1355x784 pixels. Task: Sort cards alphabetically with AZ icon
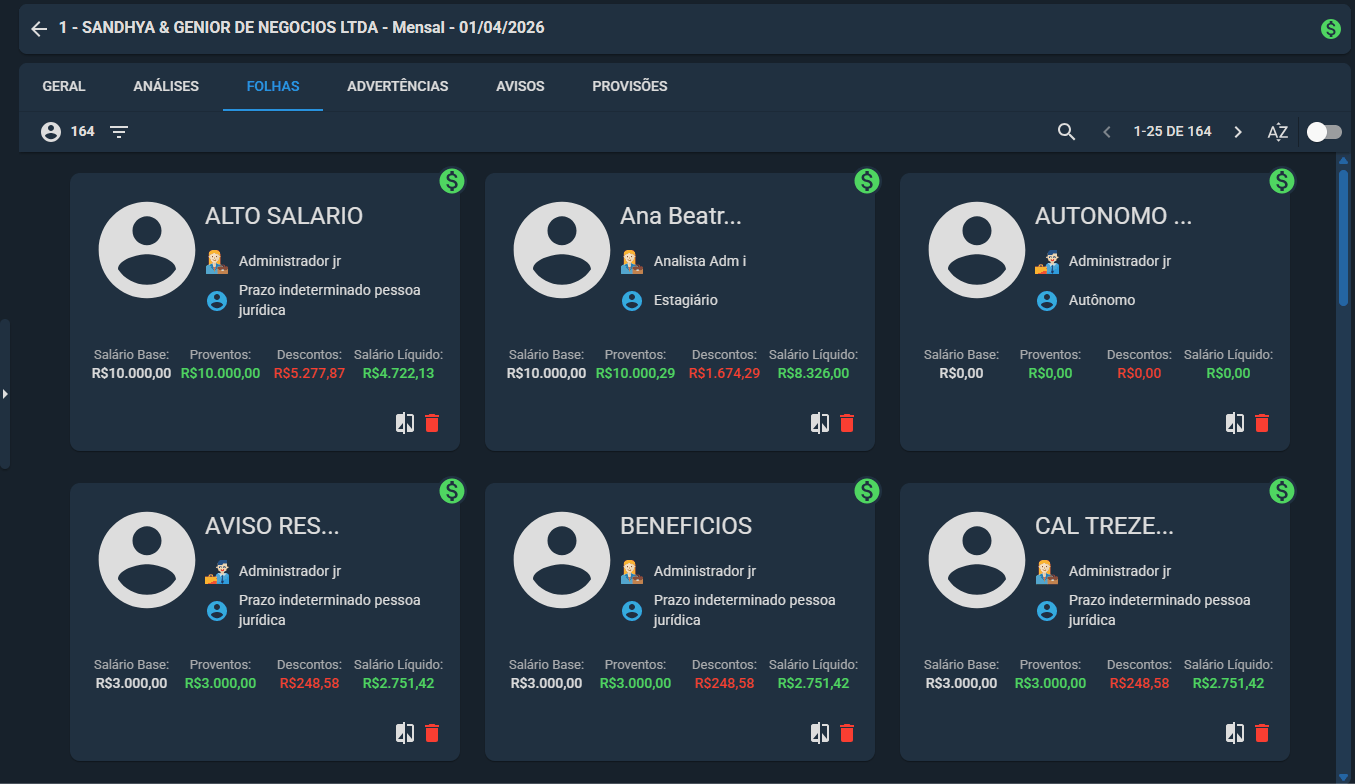point(1278,132)
